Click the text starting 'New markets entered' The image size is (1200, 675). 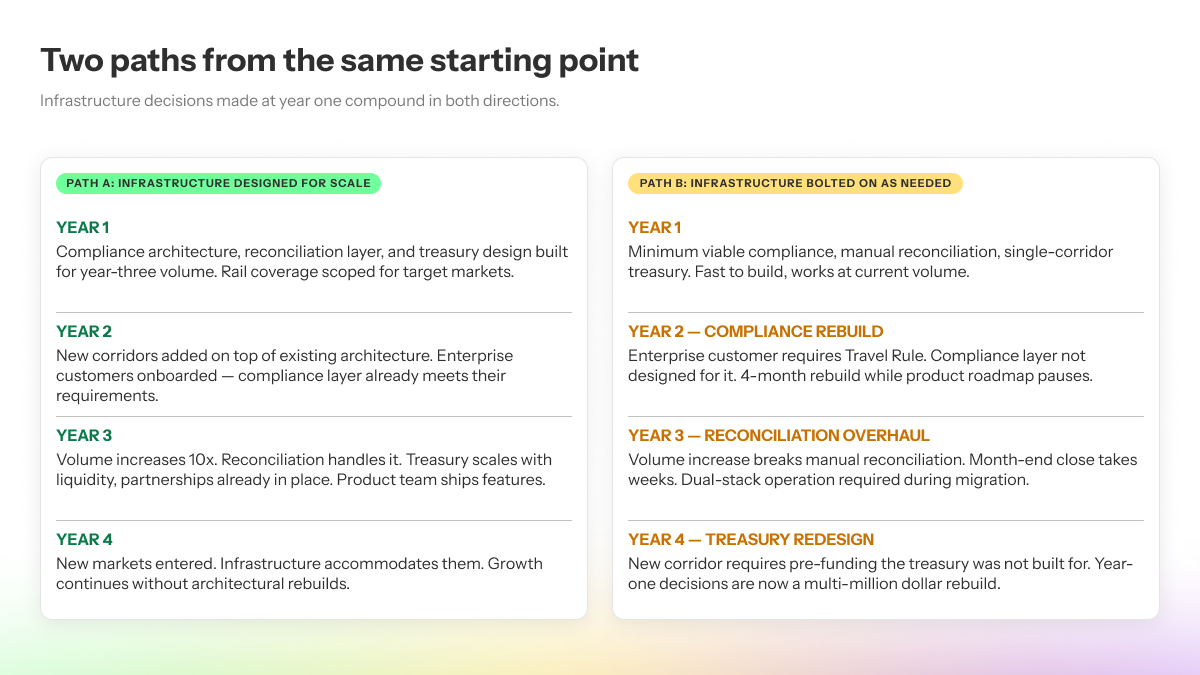299,574
